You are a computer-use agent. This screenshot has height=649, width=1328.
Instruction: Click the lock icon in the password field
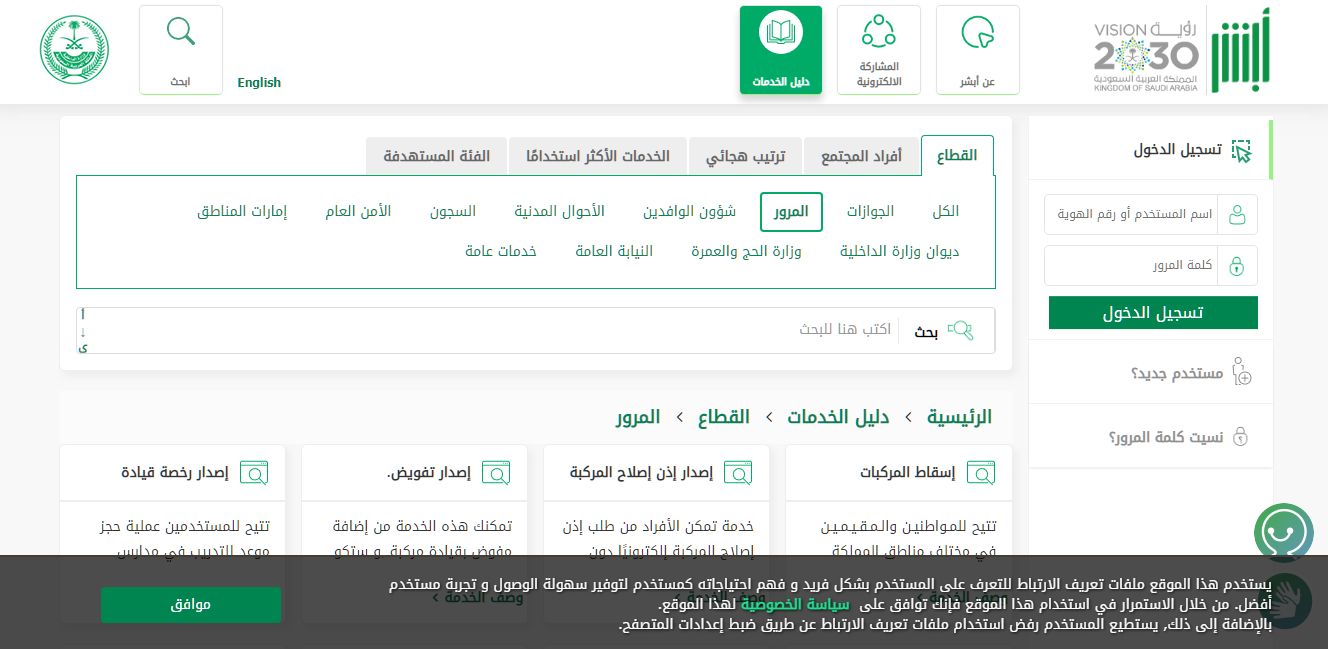(x=1237, y=265)
